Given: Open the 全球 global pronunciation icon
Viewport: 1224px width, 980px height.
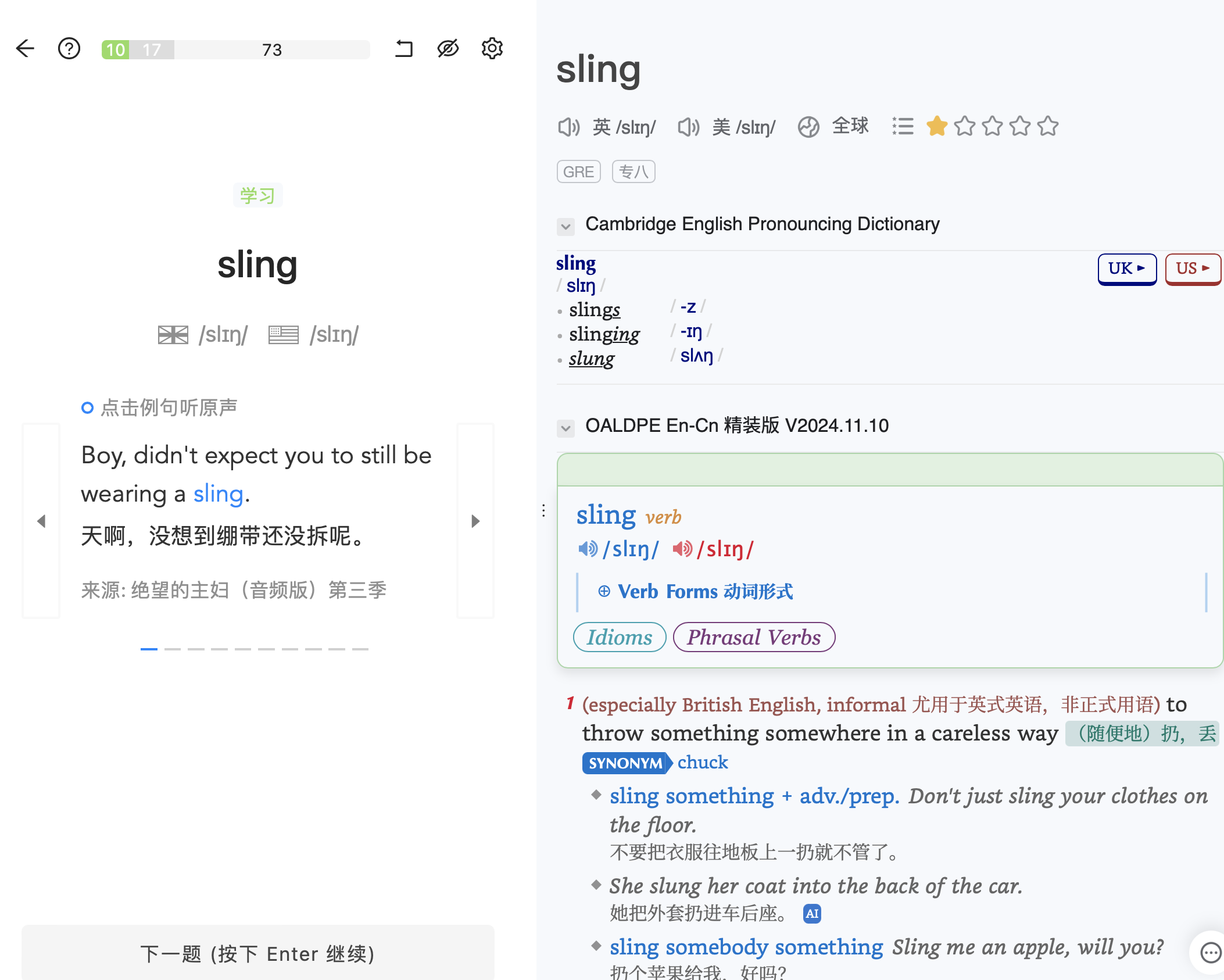Looking at the screenshot, I should pyautogui.click(x=808, y=127).
